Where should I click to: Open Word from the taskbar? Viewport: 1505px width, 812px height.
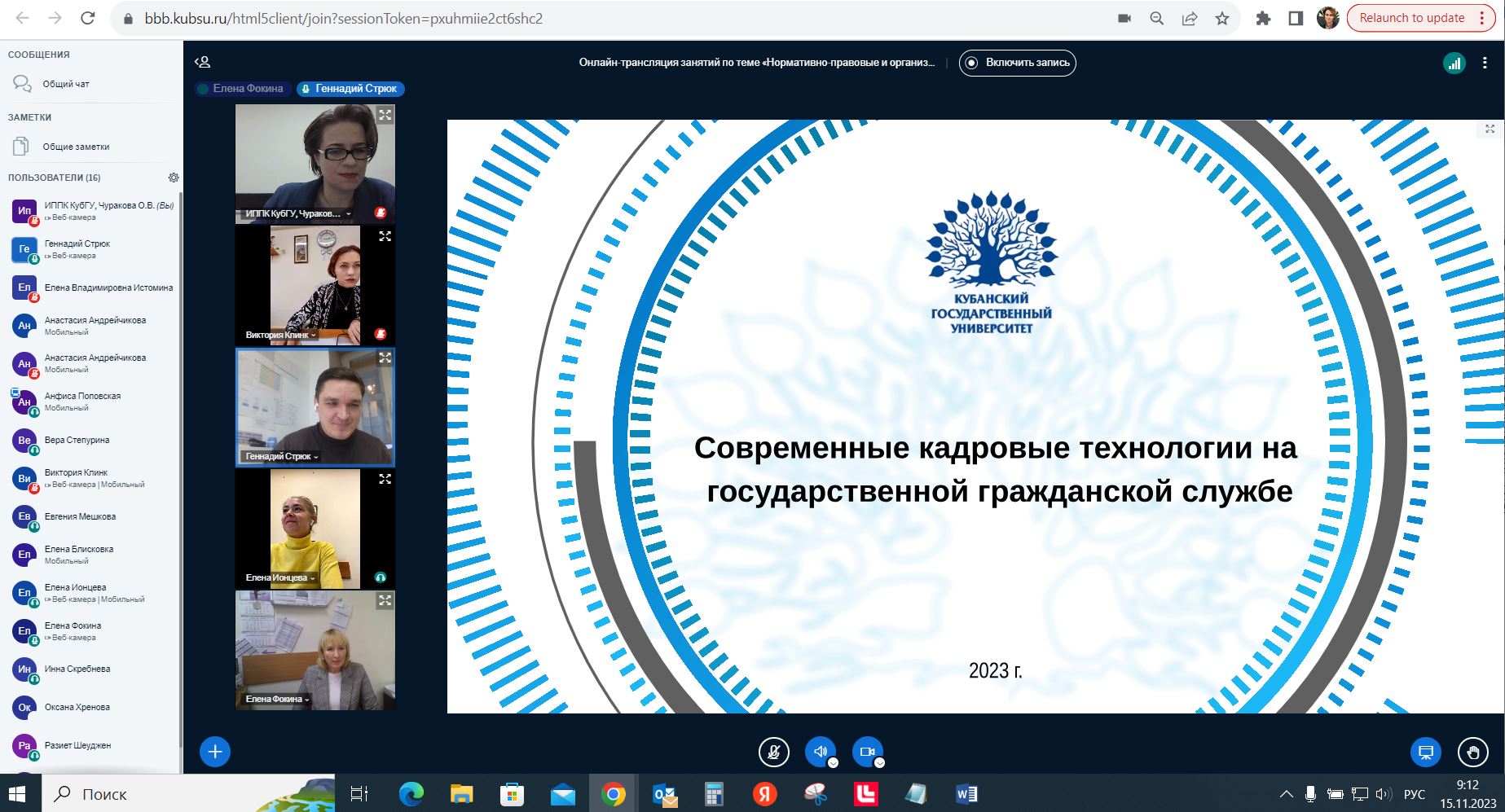click(966, 794)
